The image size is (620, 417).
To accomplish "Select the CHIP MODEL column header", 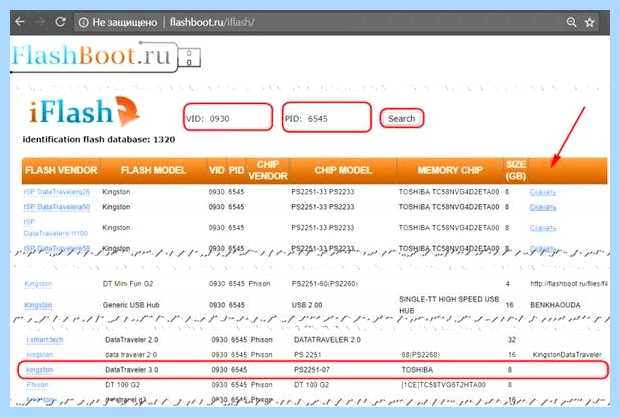I will click(x=343, y=170).
